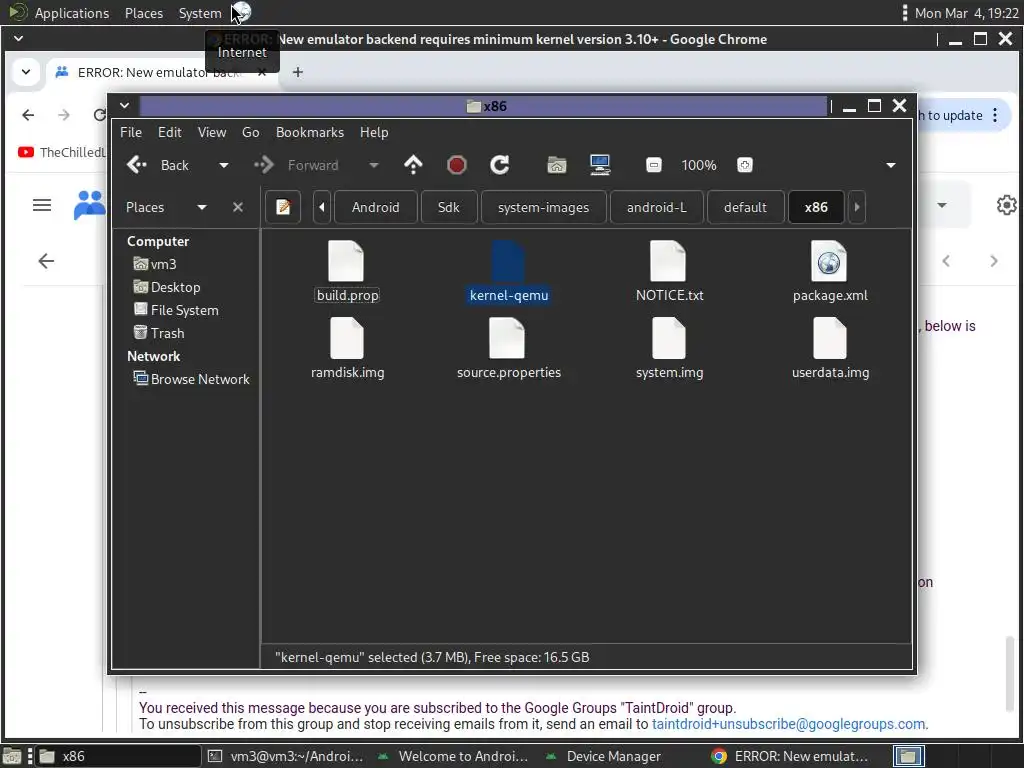This screenshot has height=768, width=1024.
Task: Zoom in with plus icon
Action: 744,165
